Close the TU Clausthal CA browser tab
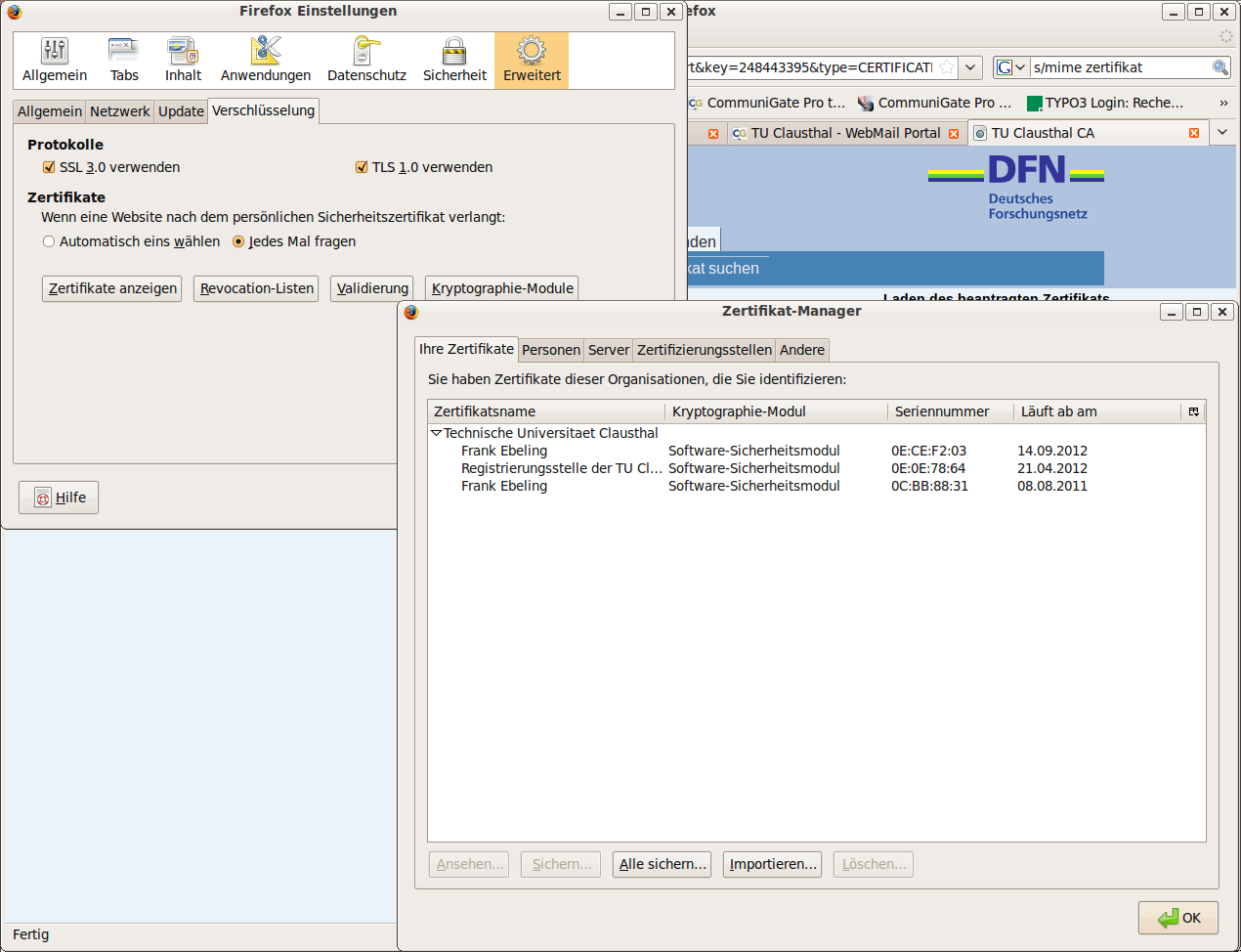The height and width of the screenshot is (952, 1241). coord(1194,133)
